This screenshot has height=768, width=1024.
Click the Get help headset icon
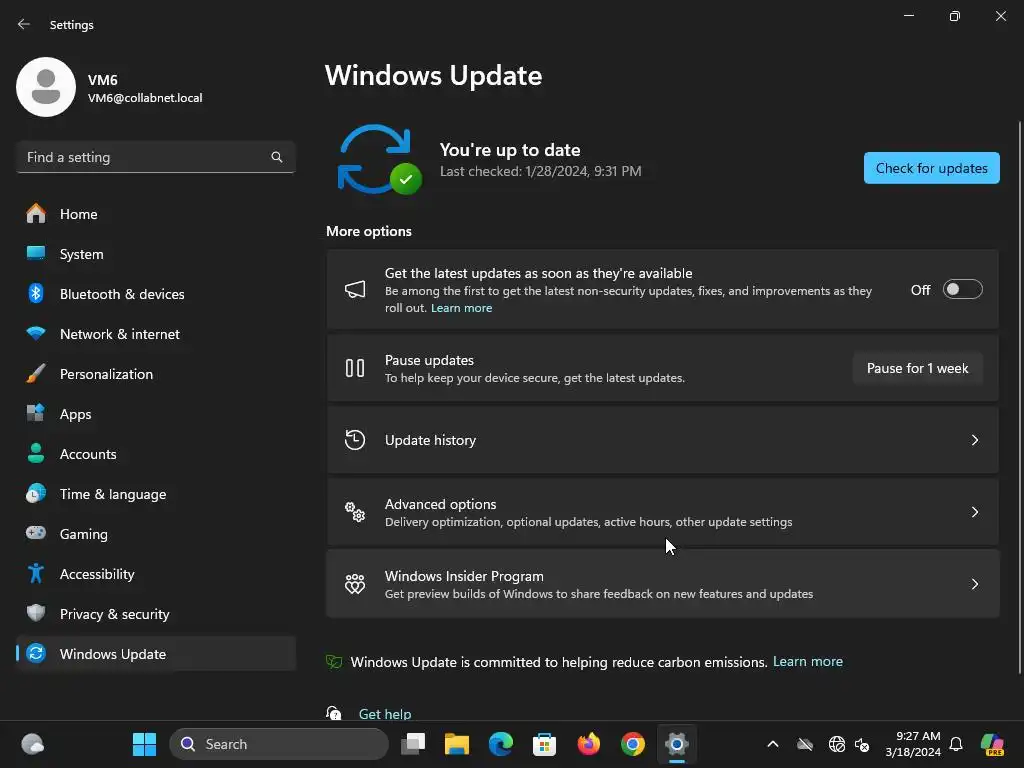click(334, 712)
